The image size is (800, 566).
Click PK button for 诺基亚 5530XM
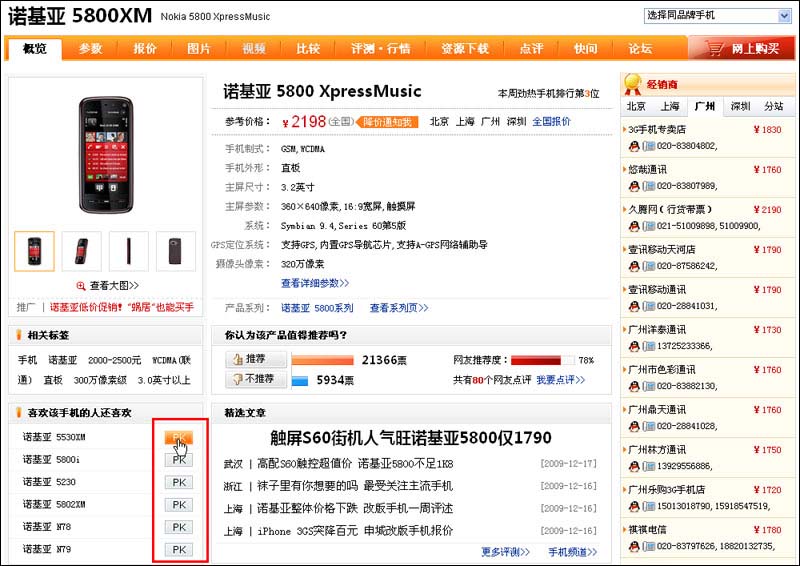(x=179, y=437)
